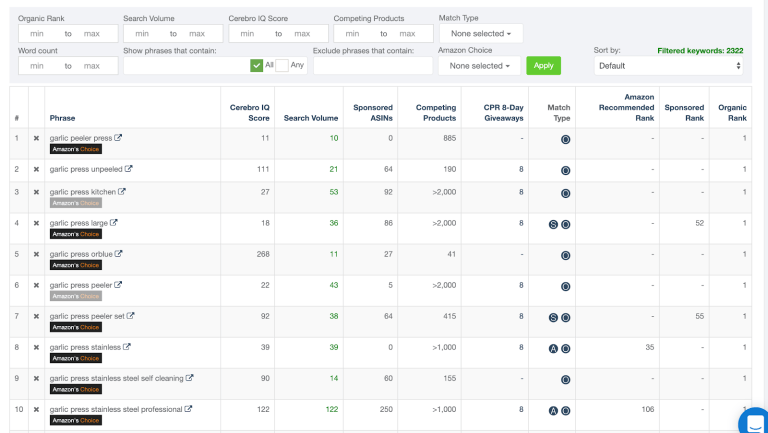Sort by Competing Products column header
Screen dimensions: 768x433
[x=436, y=113]
